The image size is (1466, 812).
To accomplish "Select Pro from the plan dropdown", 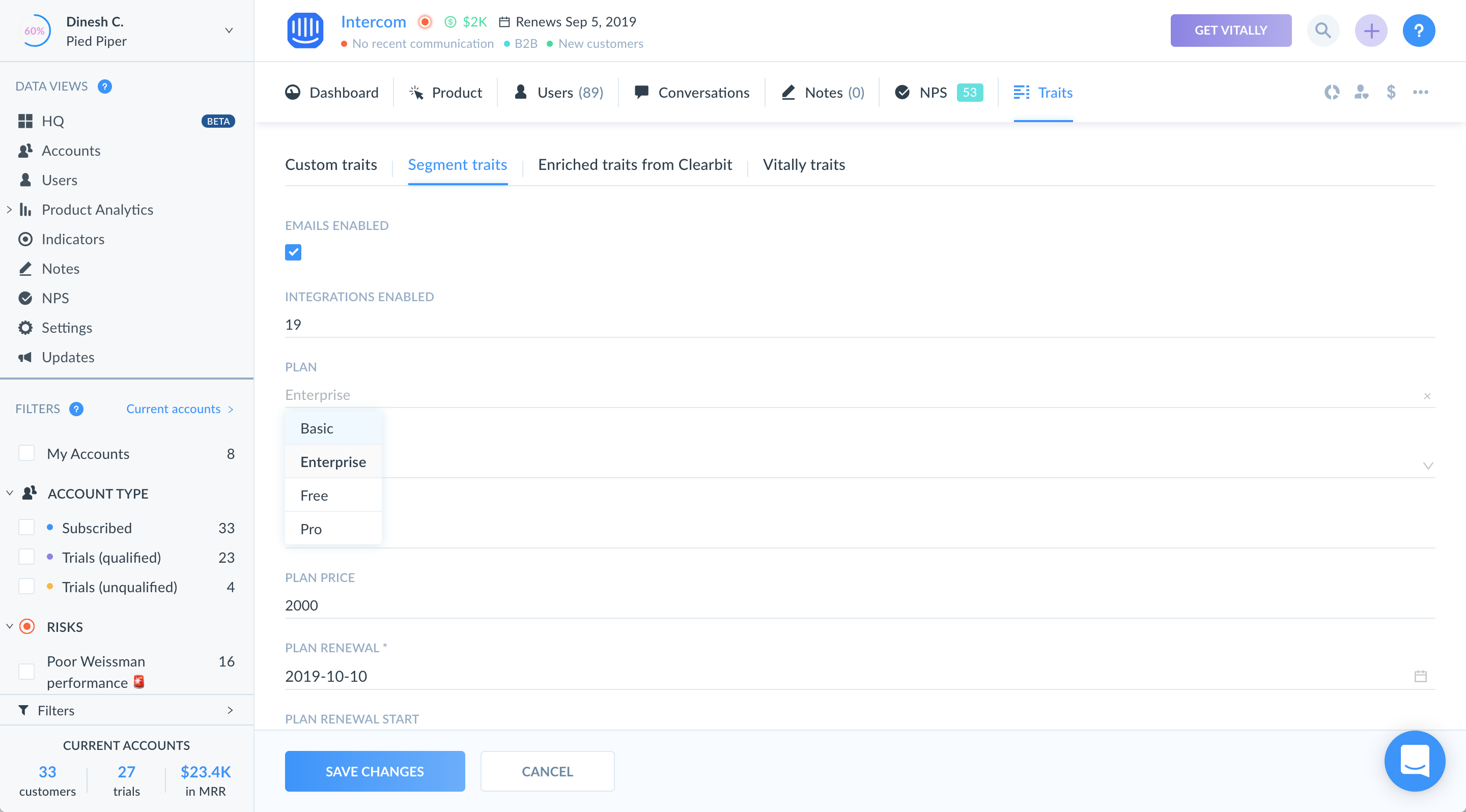I will pos(312,529).
